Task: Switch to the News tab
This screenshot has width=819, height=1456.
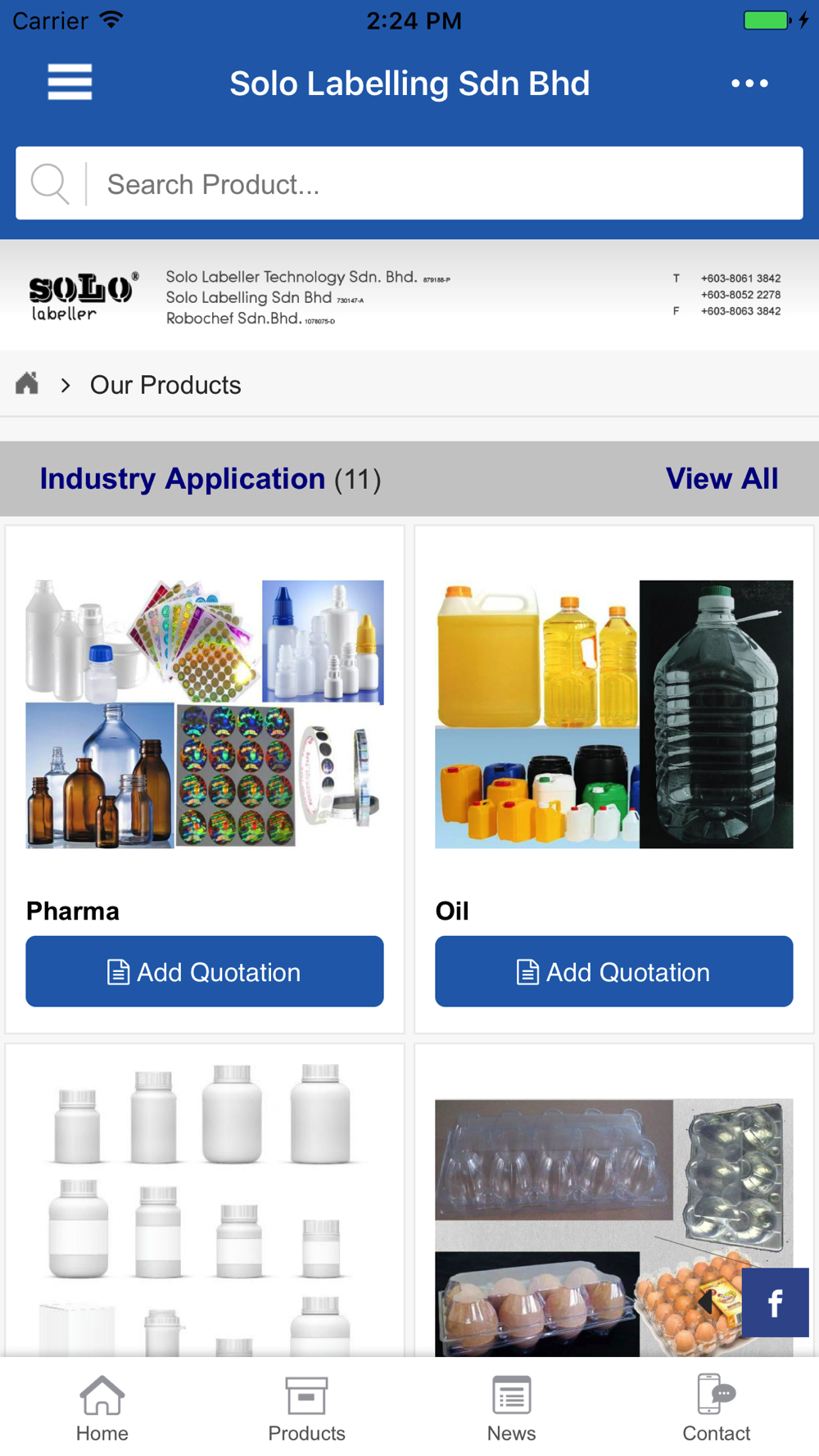Action: (512, 1409)
